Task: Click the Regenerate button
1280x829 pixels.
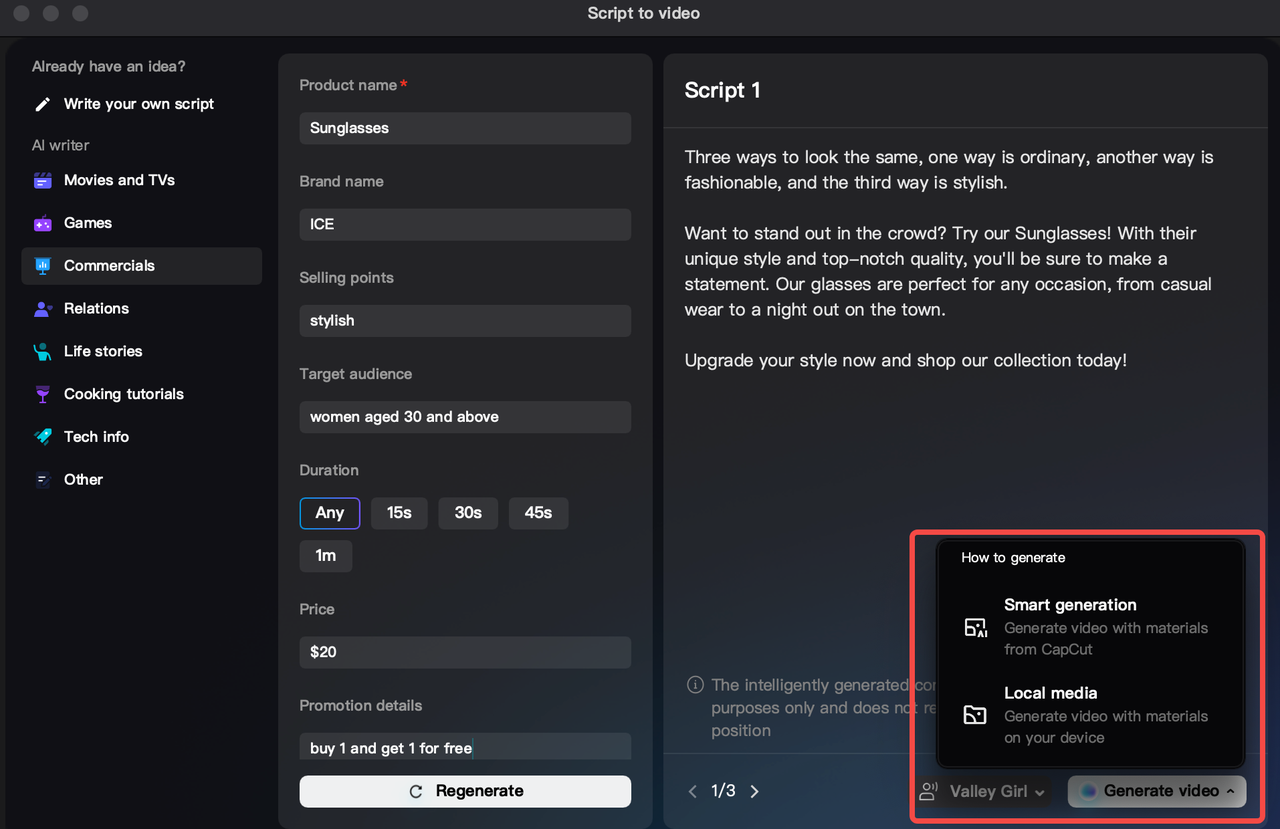Action: (464, 790)
